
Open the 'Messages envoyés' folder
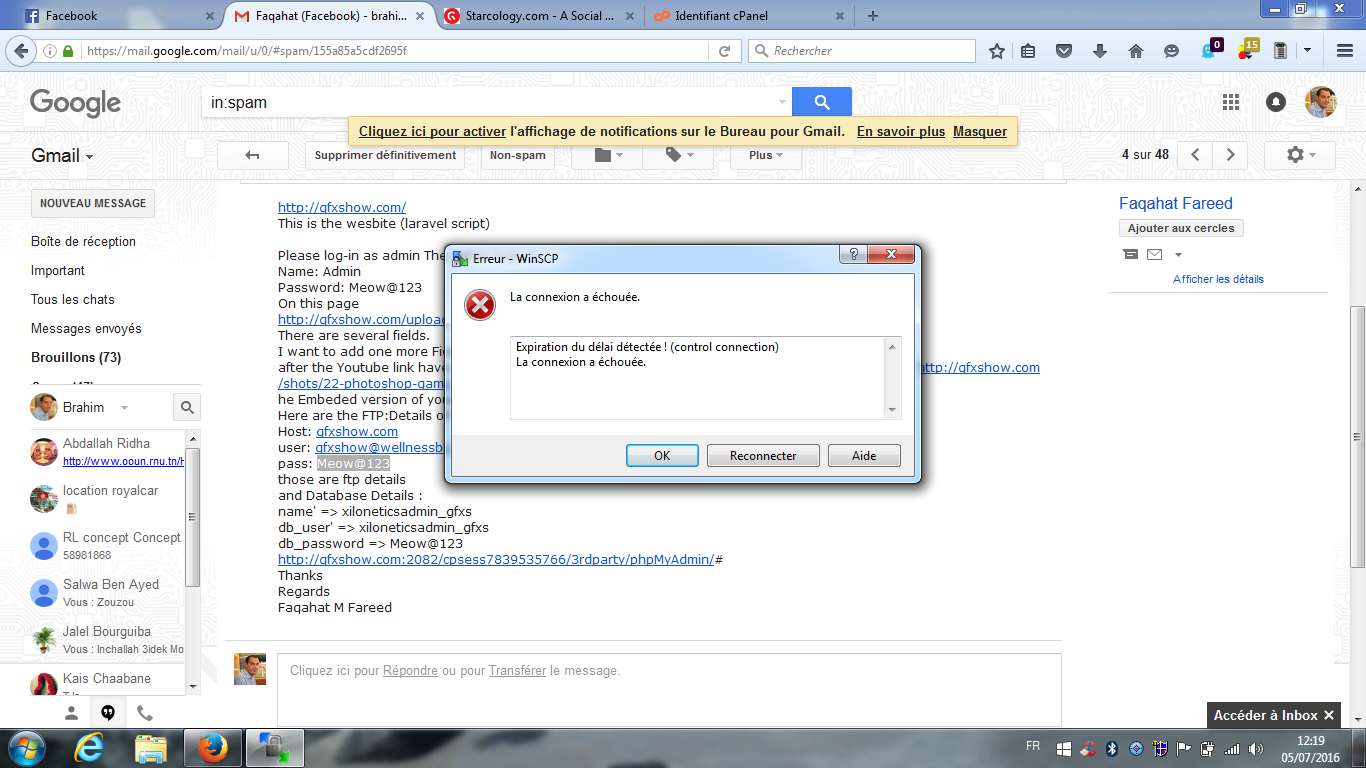tap(86, 328)
